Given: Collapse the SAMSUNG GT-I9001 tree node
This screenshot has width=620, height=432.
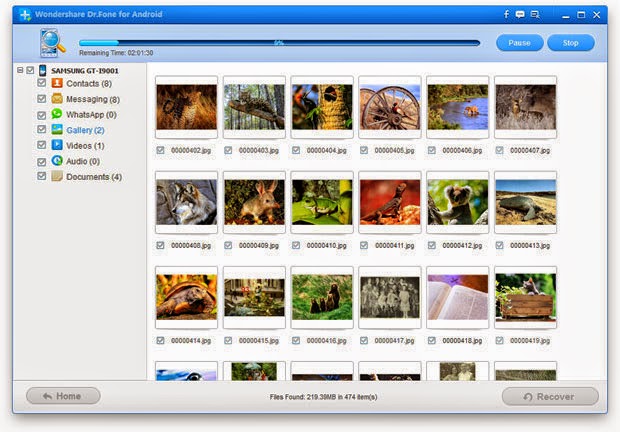Looking at the screenshot, I should tap(20, 70).
